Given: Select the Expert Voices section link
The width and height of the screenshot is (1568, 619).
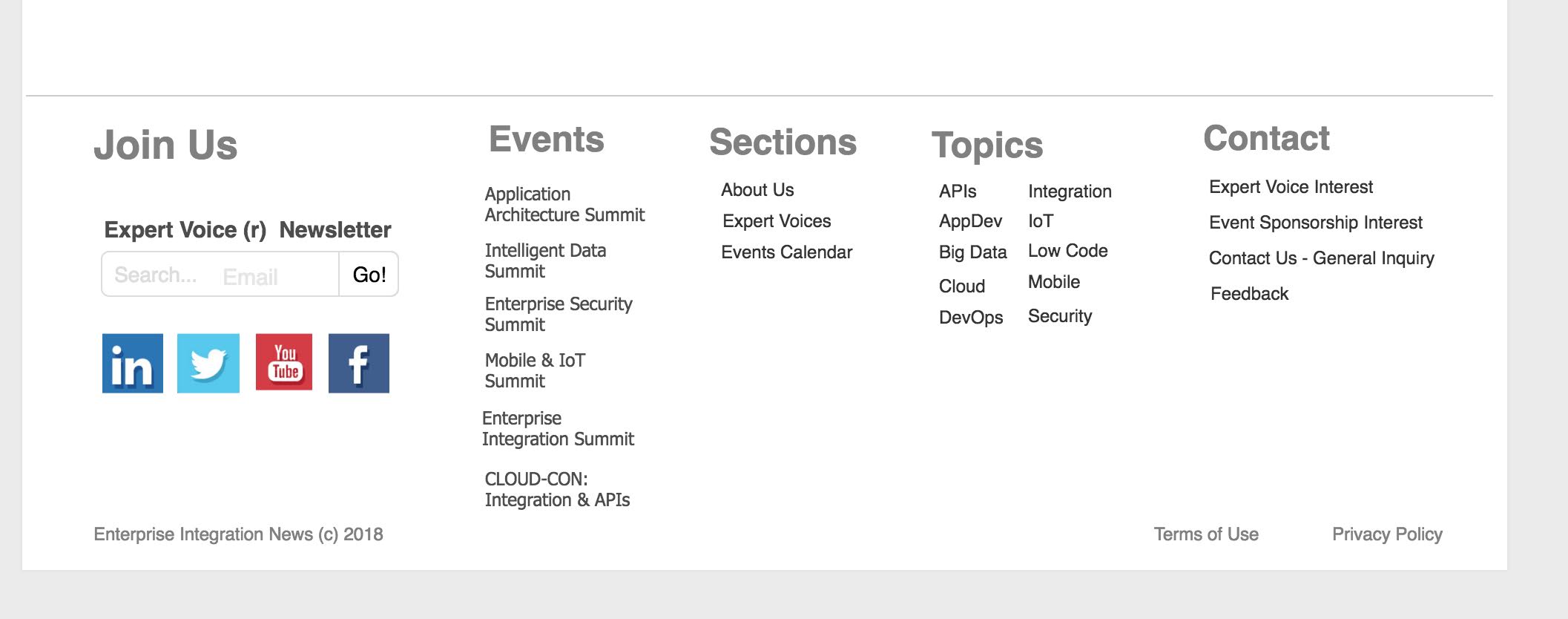Looking at the screenshot, I should (777, 221).
